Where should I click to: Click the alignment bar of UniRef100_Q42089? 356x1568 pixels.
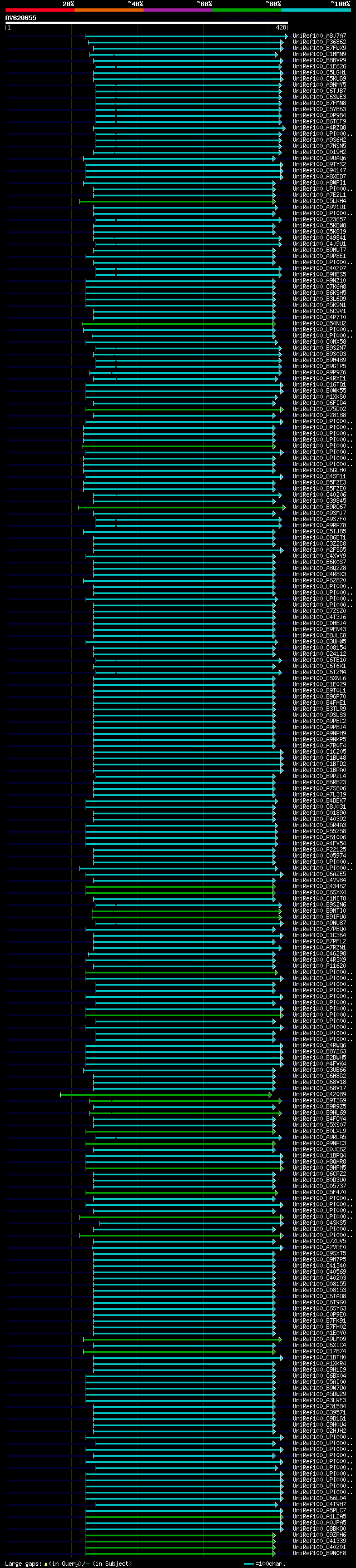click(166, 1096)
